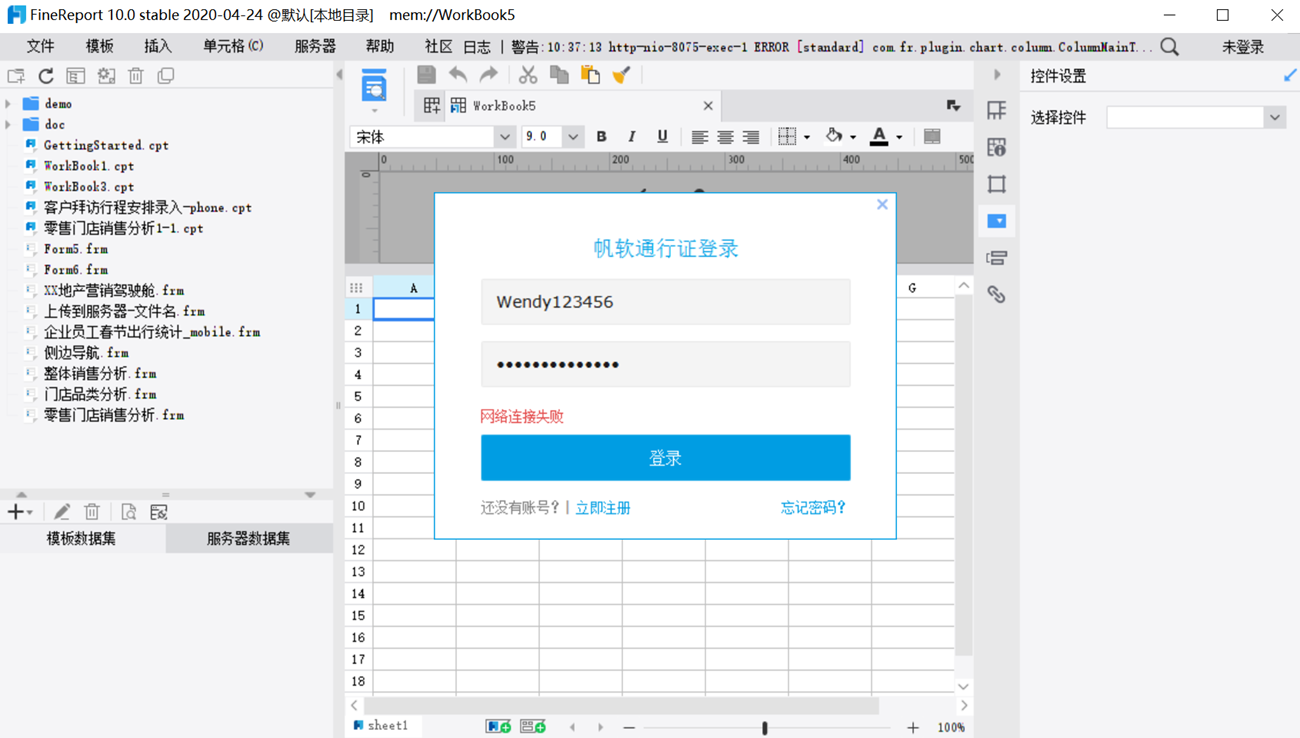This screenshot has width=1300, height=738.
Task: Open the cell element panel icon
Action: click(997, 110)
